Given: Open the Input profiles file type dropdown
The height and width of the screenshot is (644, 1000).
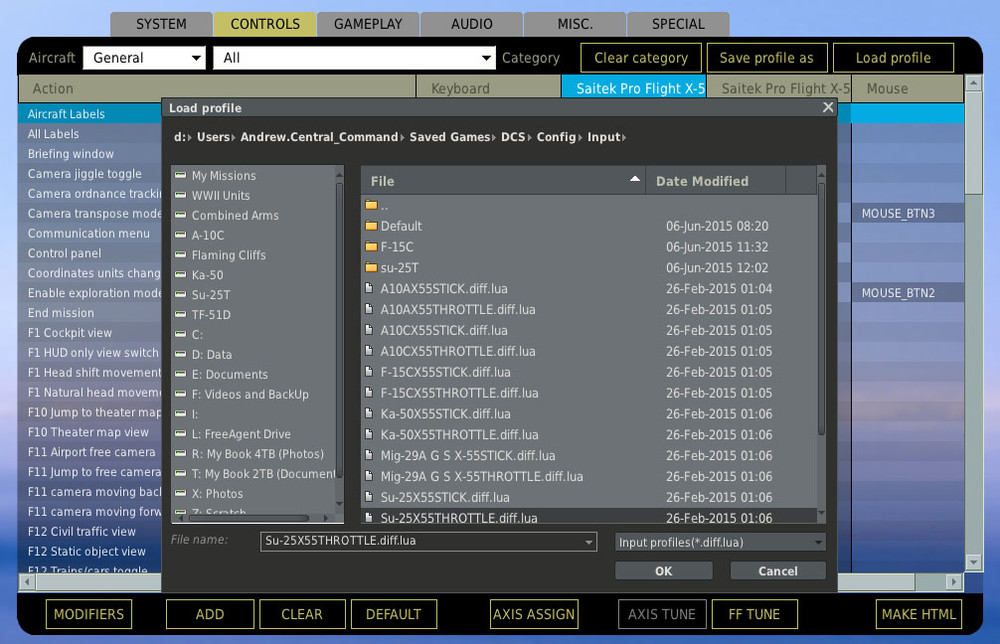Looking at the screenshot, I should coord(720,542).
